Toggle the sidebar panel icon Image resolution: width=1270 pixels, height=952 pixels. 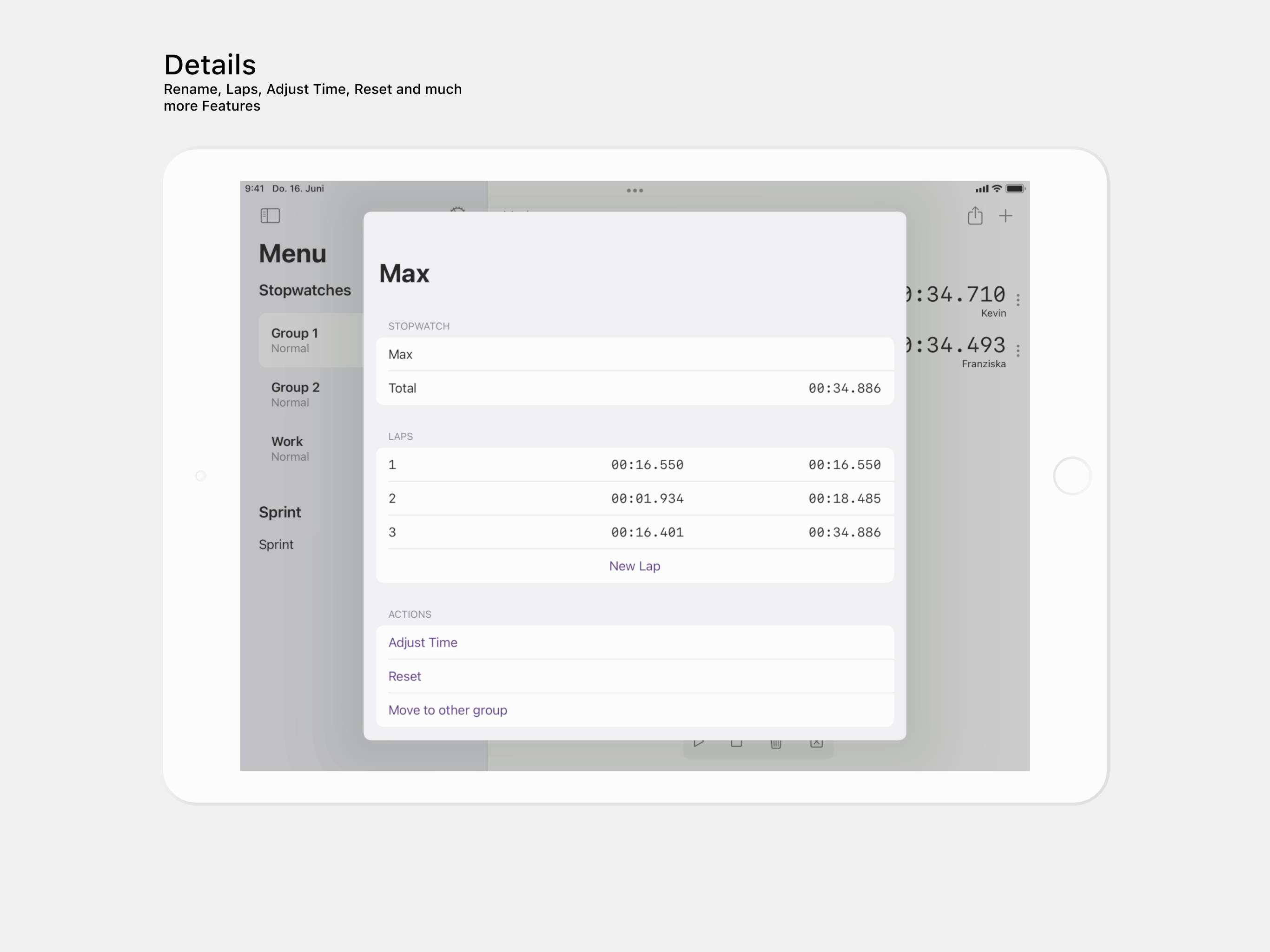tap(270, 216)
